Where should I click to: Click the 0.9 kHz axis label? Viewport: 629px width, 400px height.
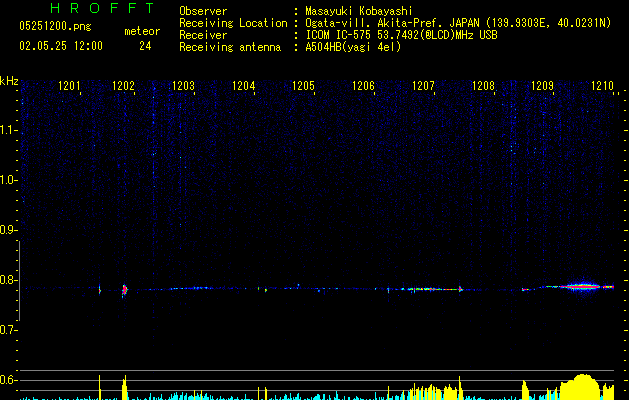[x=8, y=230]
